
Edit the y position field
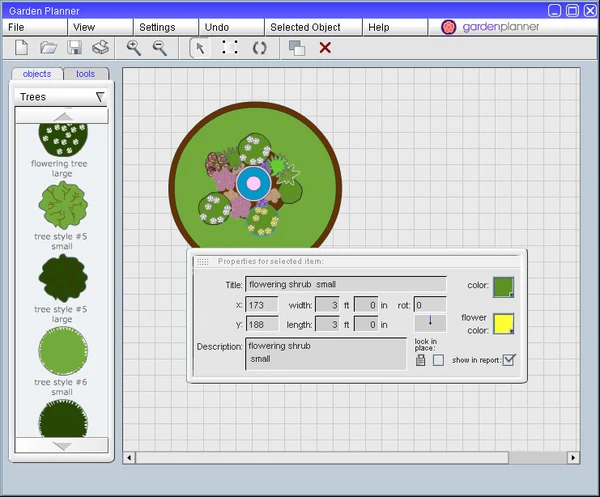click(x=262, y=324)
